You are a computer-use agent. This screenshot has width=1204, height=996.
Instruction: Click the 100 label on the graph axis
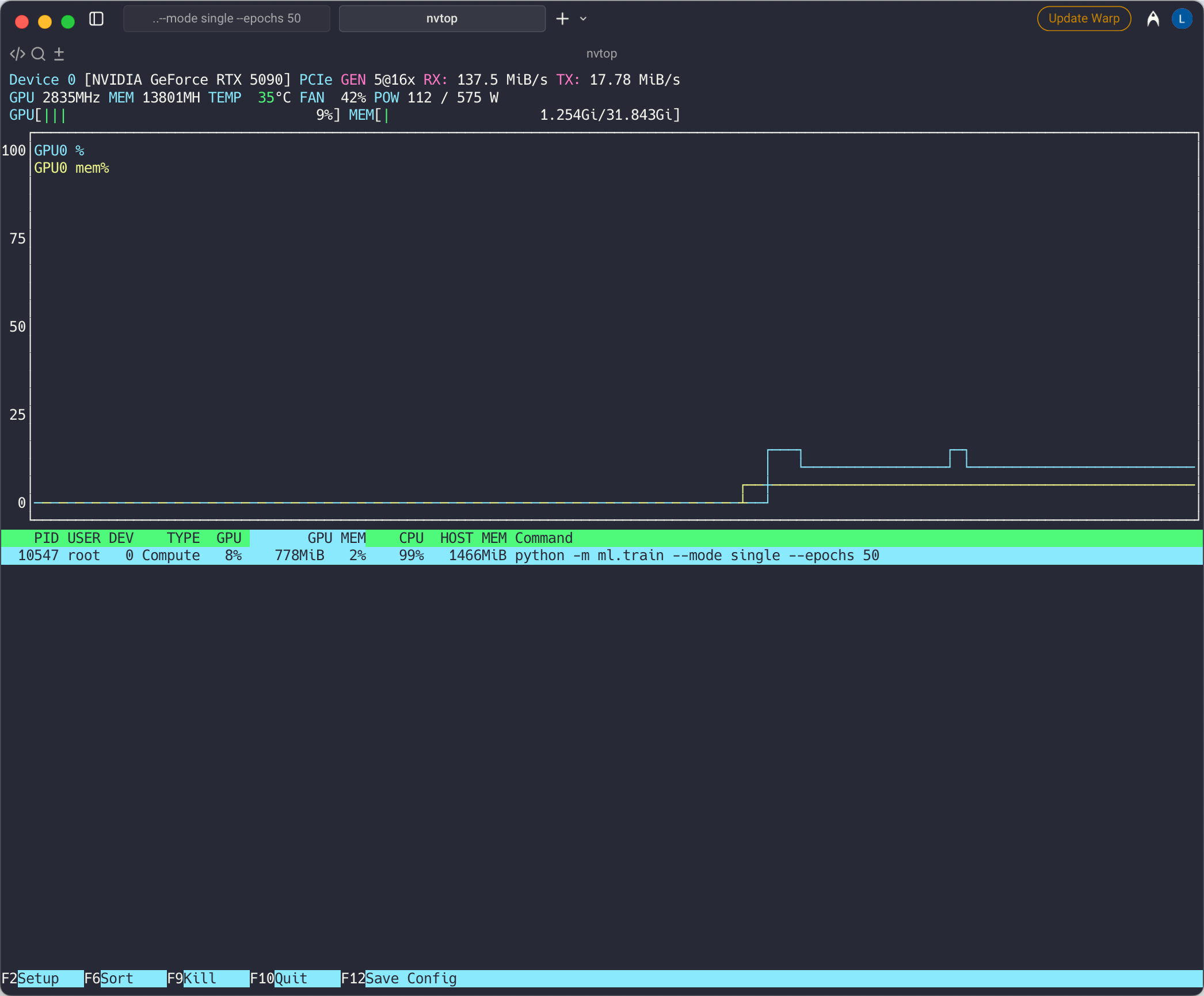(14, 151)
